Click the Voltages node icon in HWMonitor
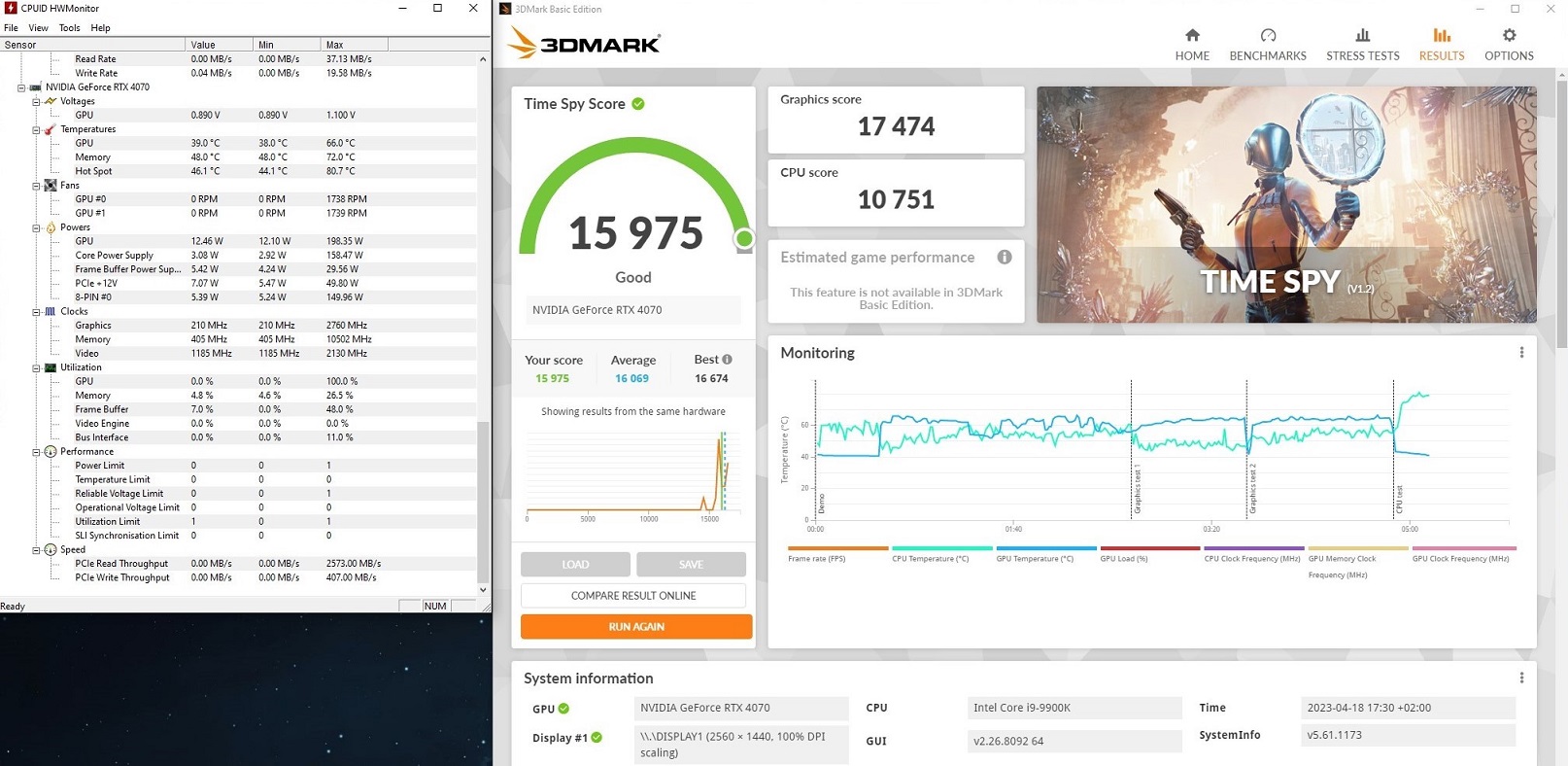Image resolution: width=1568 pixels, height=766 pixels. [x=51, y=101]
